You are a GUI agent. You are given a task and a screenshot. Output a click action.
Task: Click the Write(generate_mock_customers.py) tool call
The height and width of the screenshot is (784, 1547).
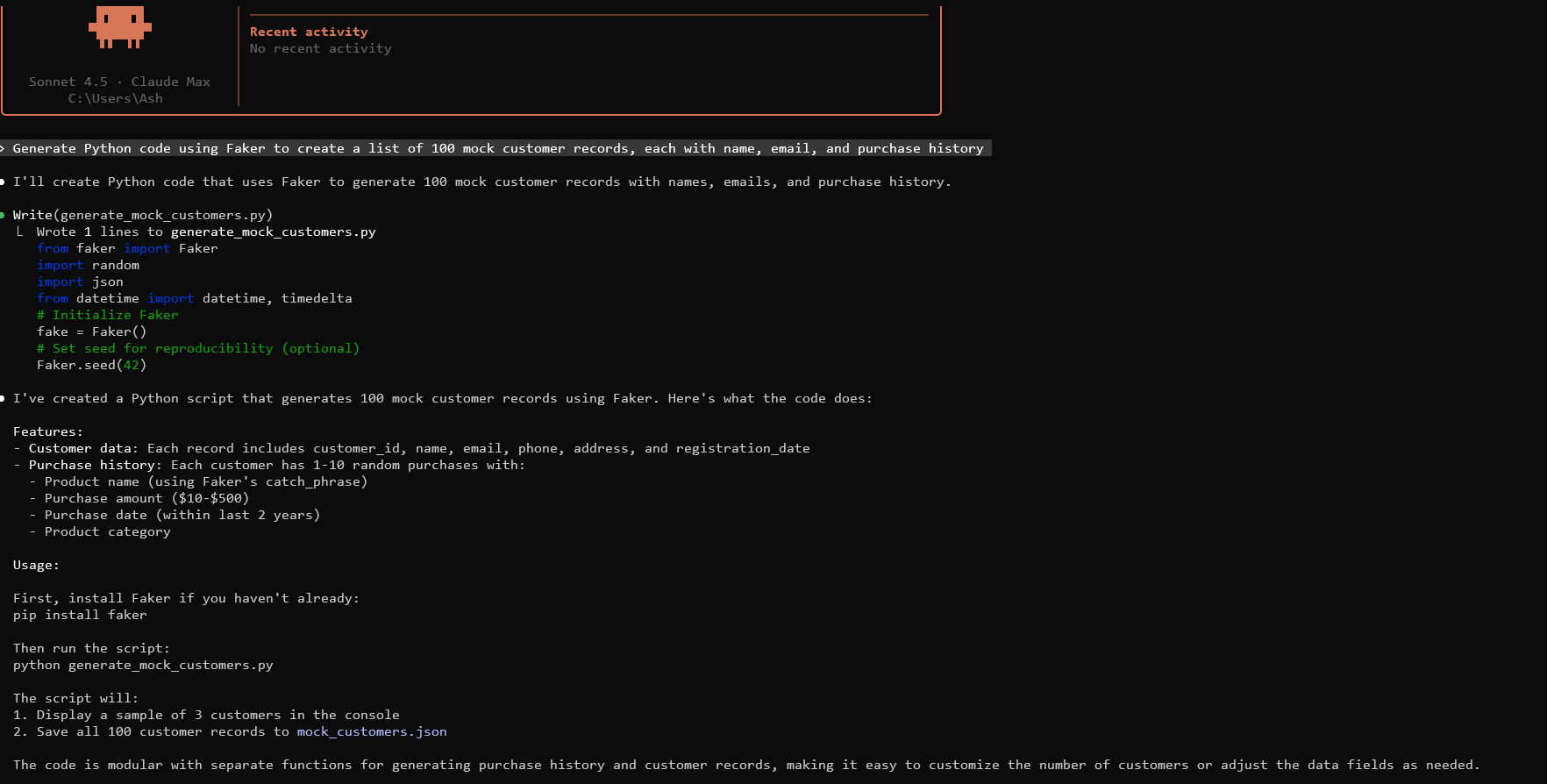pos(142,215)
